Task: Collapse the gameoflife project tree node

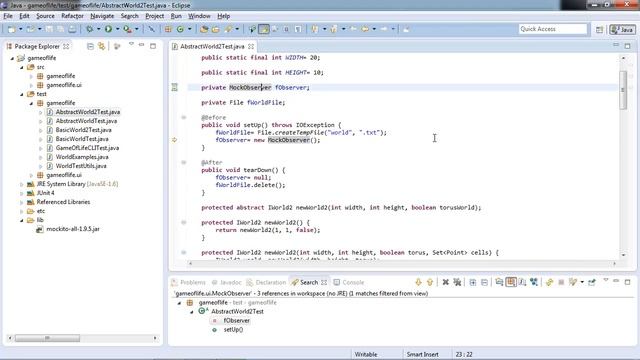Action: (12, 58)
